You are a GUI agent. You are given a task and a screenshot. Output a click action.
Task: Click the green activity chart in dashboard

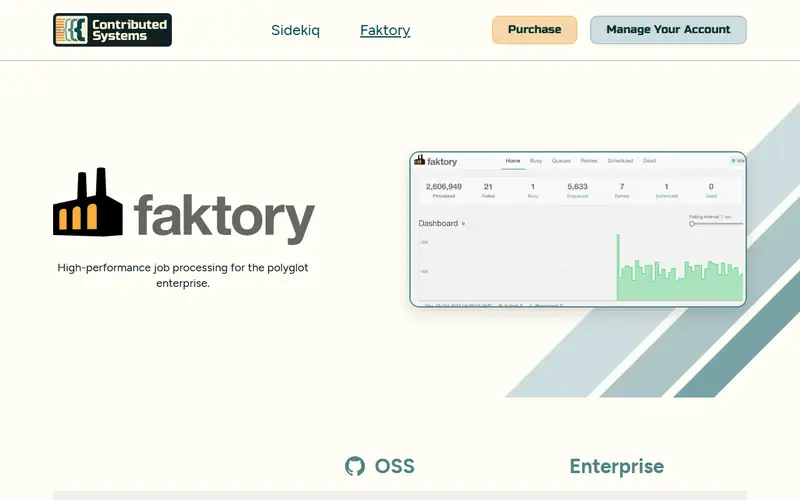click(x=680, y=268)
